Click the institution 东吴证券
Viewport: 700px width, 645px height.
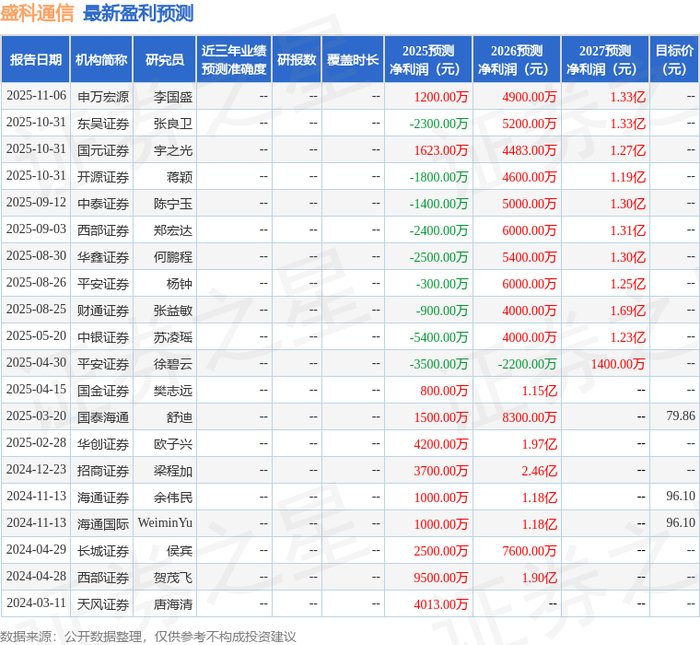click(x=103, y=124)
